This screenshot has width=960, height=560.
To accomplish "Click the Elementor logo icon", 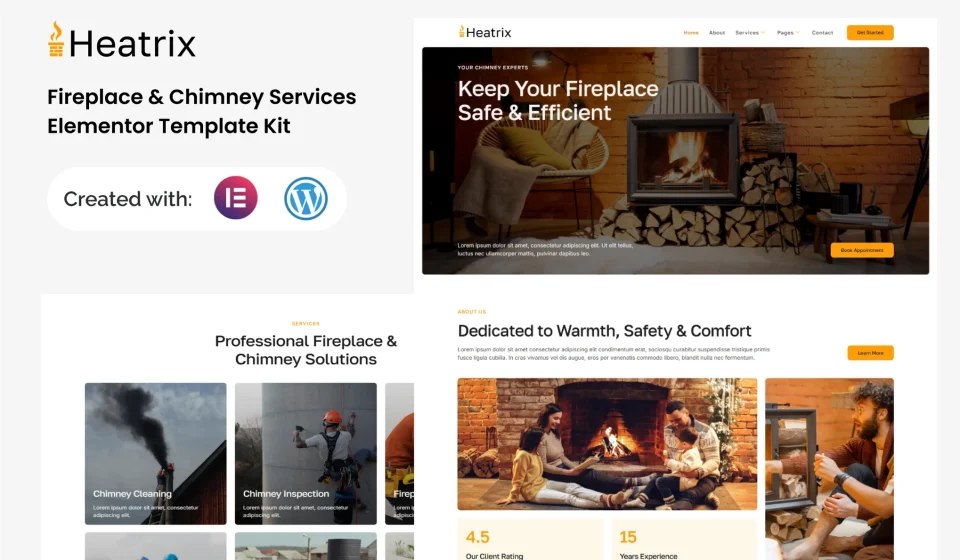I will pyautogui.click(x=235, y=198).
